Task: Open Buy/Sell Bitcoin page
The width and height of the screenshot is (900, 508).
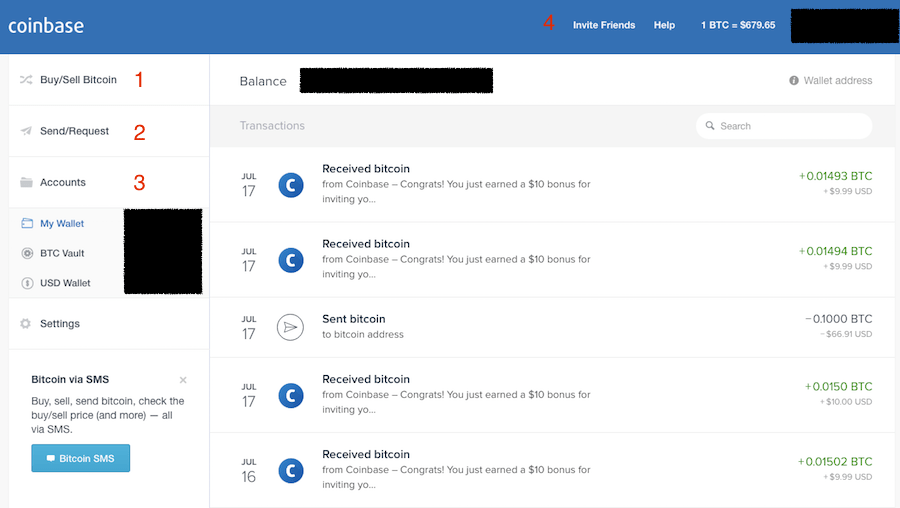Action: pyautogui.click(x=109, y=80)
